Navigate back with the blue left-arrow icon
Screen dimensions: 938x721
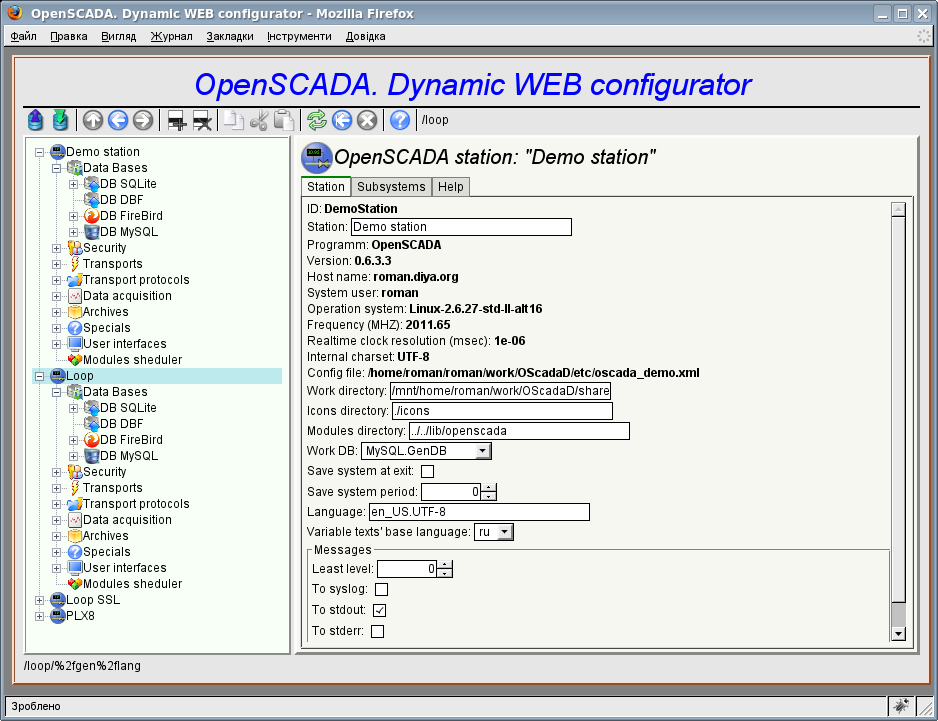[x=118, y=120]
